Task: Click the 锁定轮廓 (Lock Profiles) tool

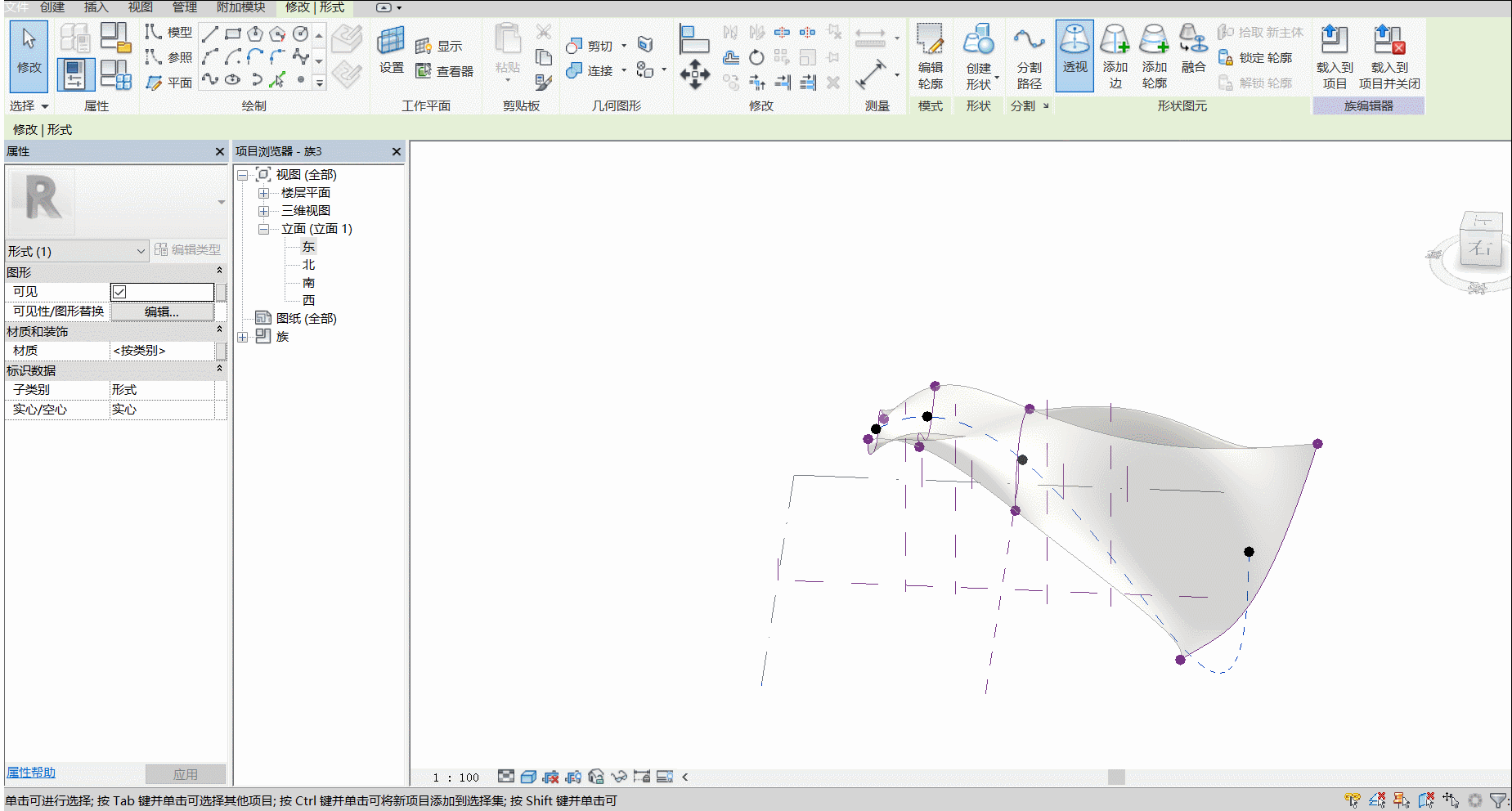Action: (1255, 58)
